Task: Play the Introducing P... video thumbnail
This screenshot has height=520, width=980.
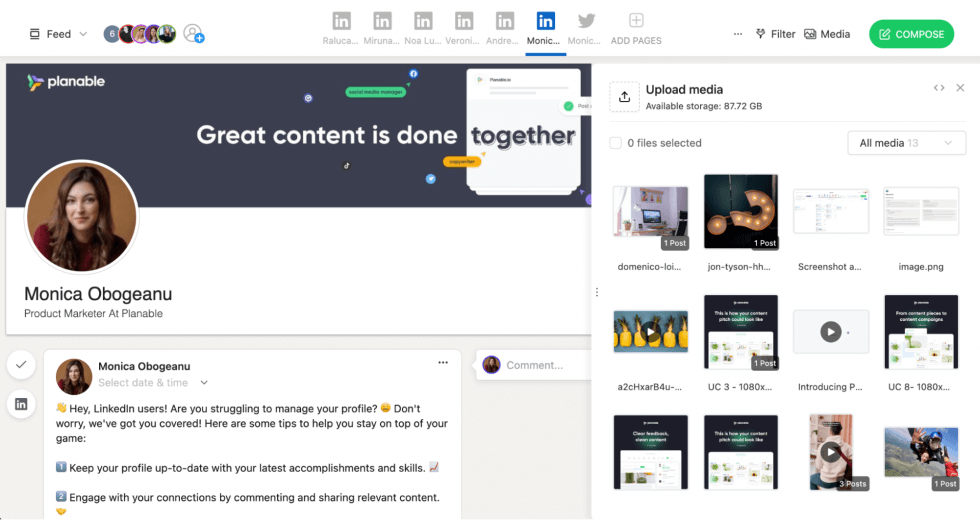Action: click(x=831, y=332)
